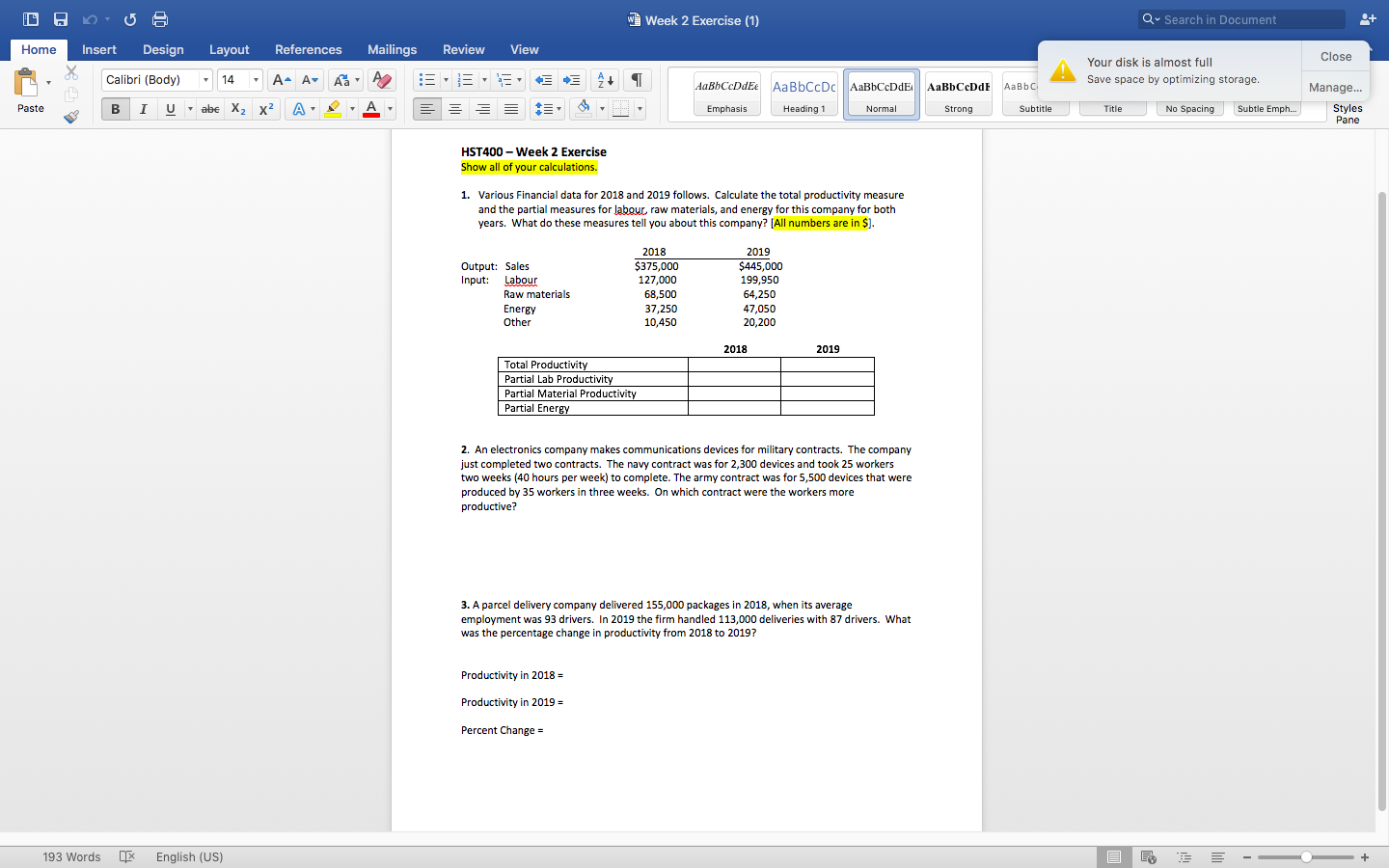
Task: Click Manage in the disk full notification
Action: 1335,87
